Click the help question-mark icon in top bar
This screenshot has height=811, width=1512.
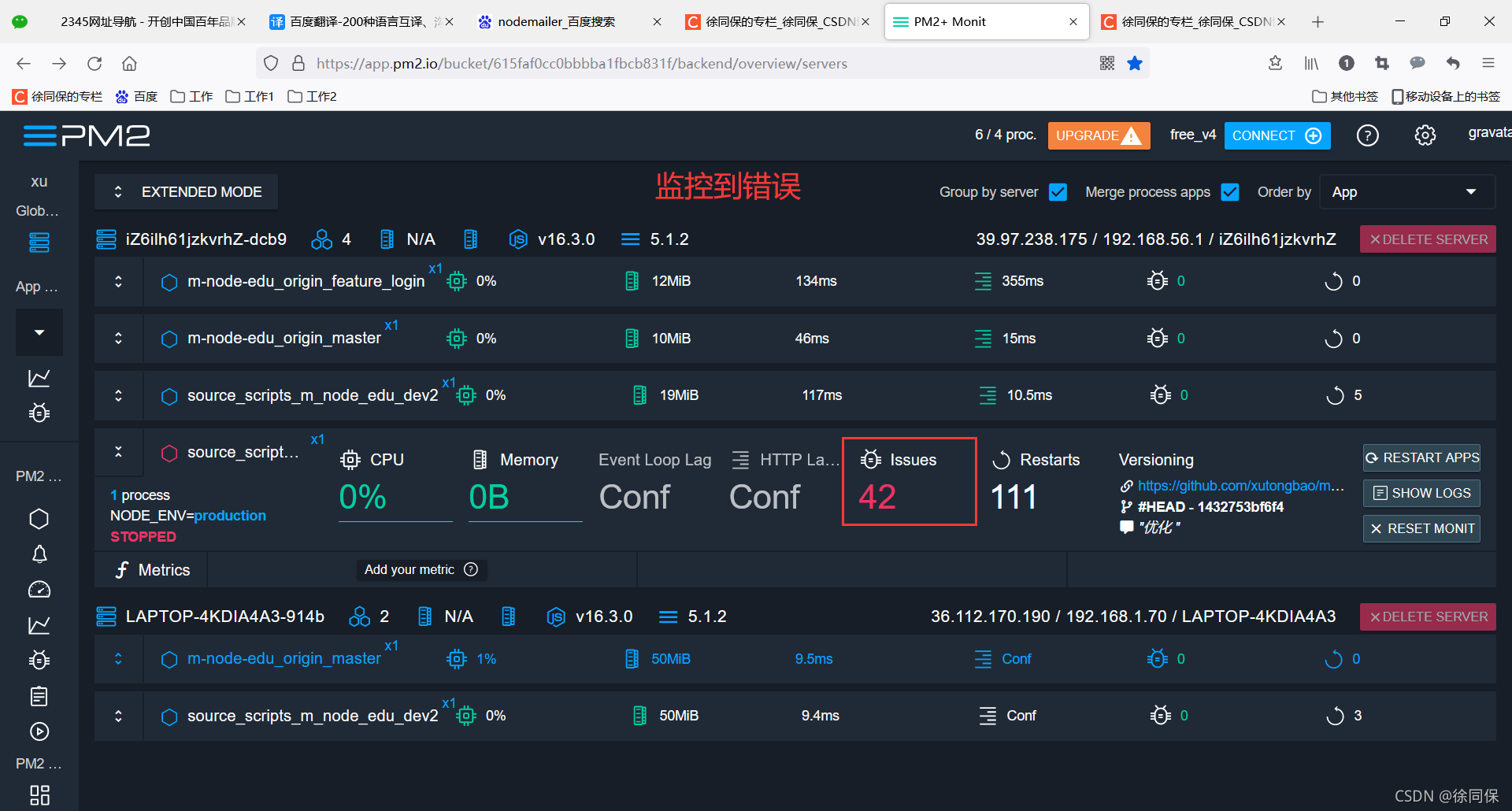point(1368,135)
